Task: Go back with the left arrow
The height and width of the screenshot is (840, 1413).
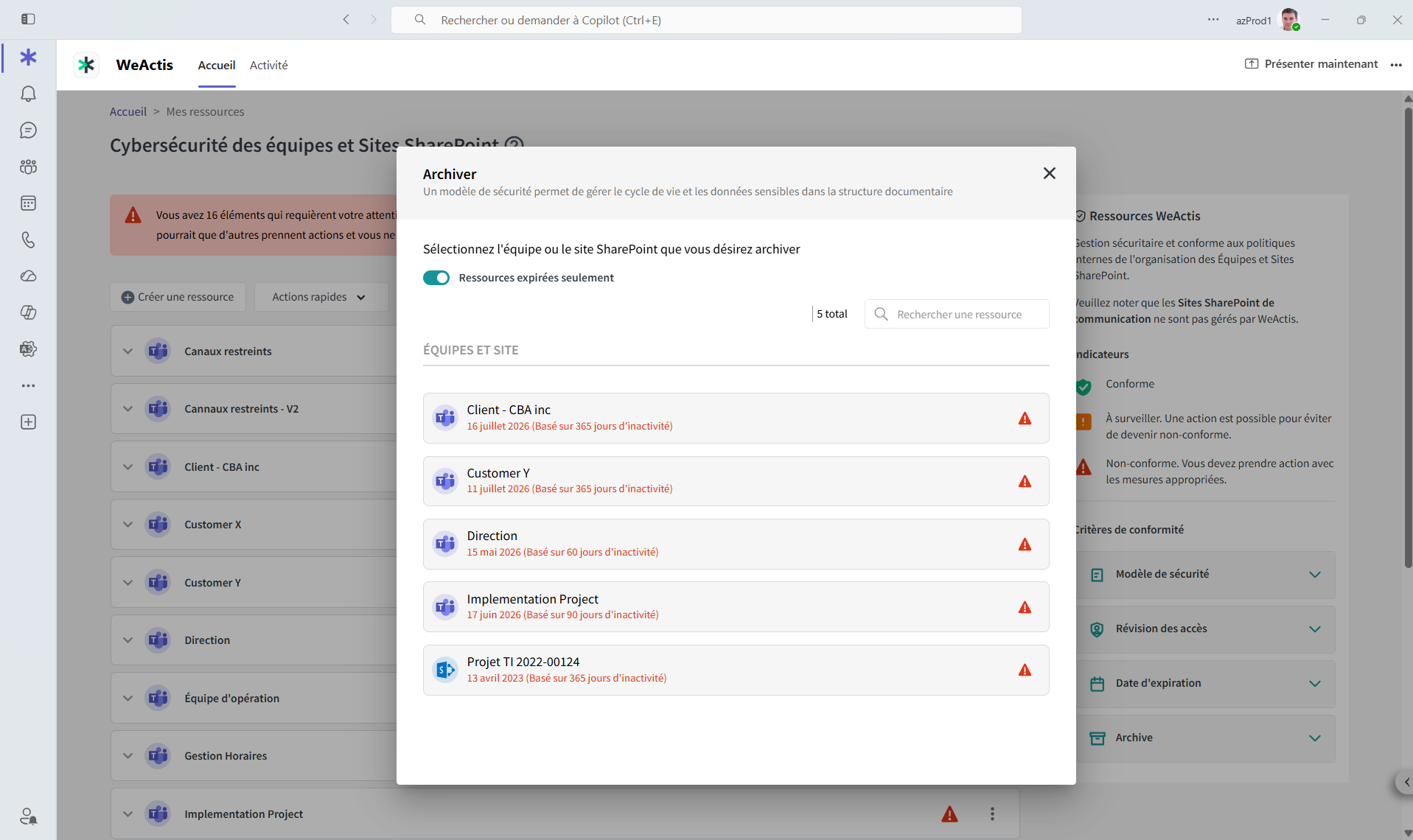Action: pyautogui.click(x=346, y=20)
